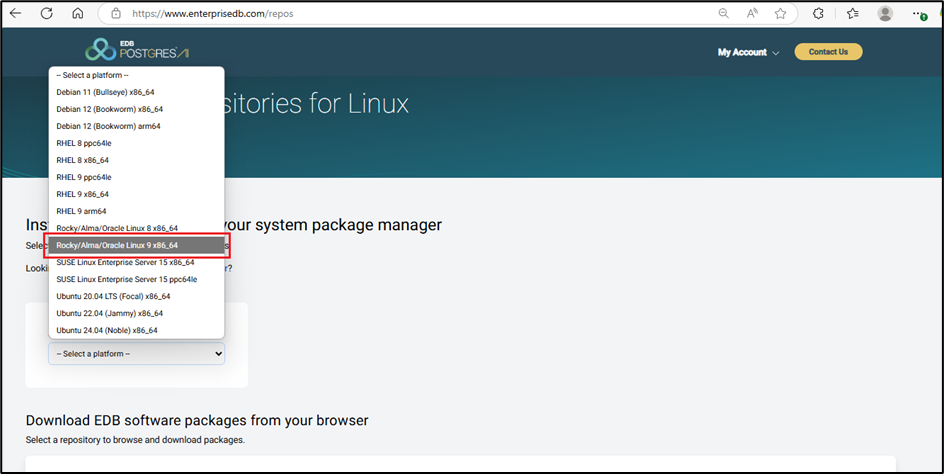Select Debian 12 (Bookworm) x86_64
This screenshot has width=944, height=474.
137,109
